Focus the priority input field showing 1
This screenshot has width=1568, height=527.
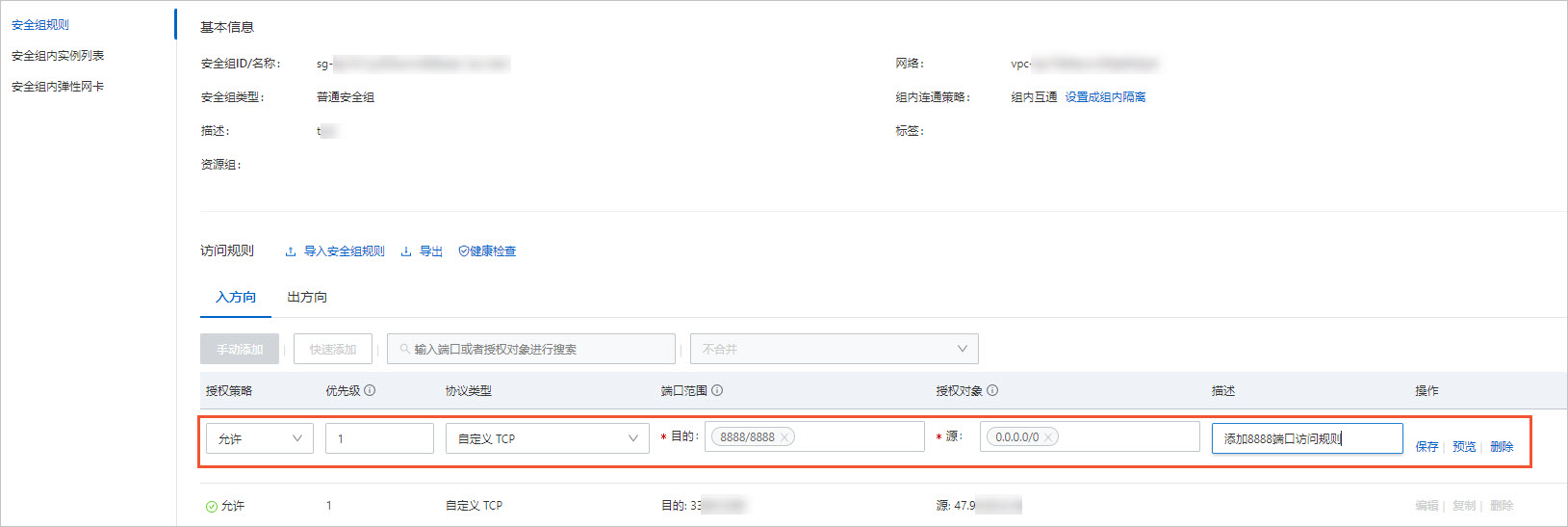(379, 438)
